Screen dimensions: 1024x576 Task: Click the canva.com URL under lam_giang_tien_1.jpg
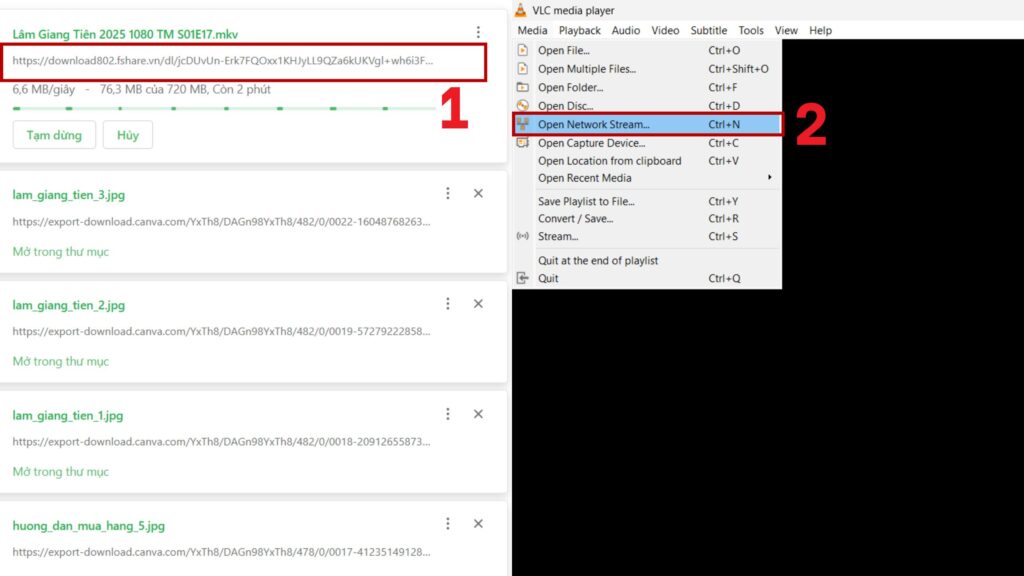point(221,442)
